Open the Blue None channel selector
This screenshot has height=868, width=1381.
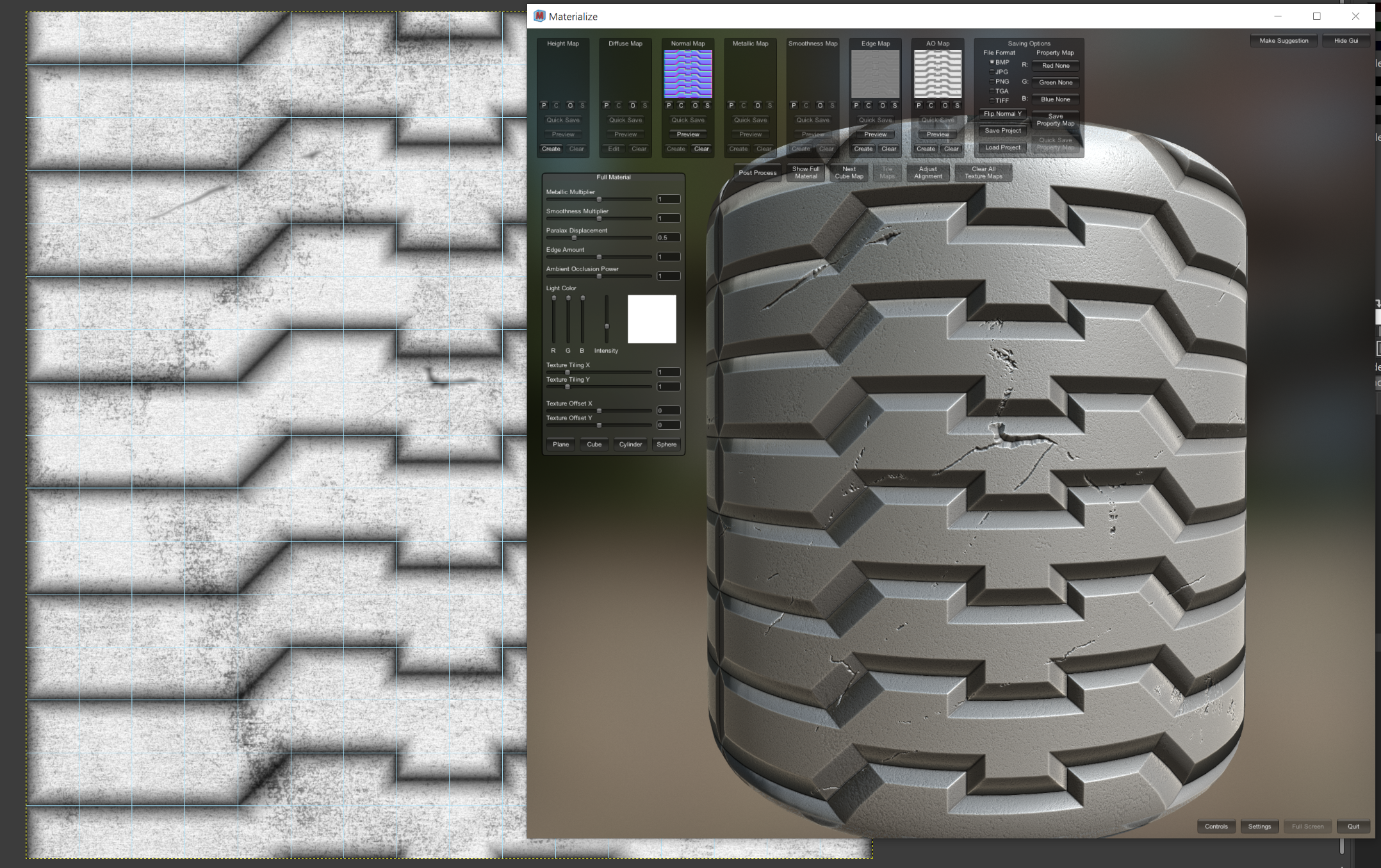(x=1055, y=99)
